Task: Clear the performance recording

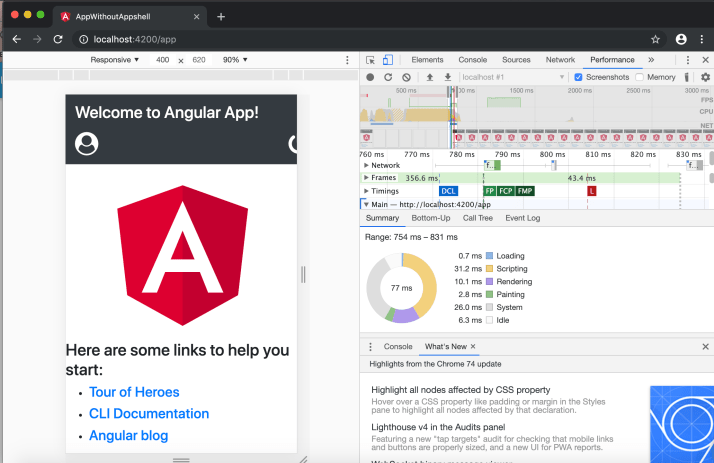Action: [406, 77]
